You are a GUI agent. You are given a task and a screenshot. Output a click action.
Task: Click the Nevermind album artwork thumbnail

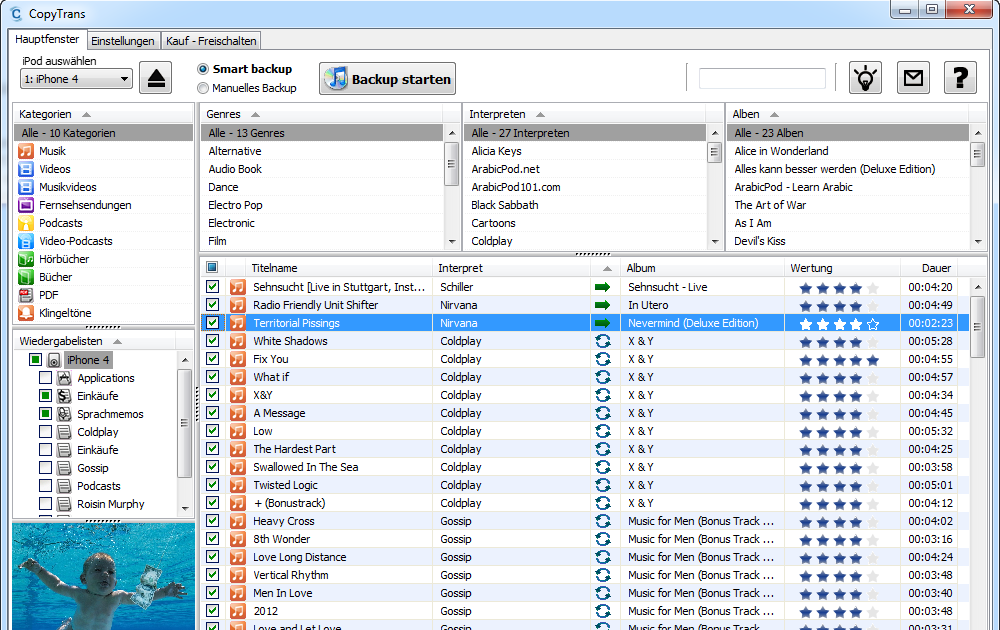[103, 576]
